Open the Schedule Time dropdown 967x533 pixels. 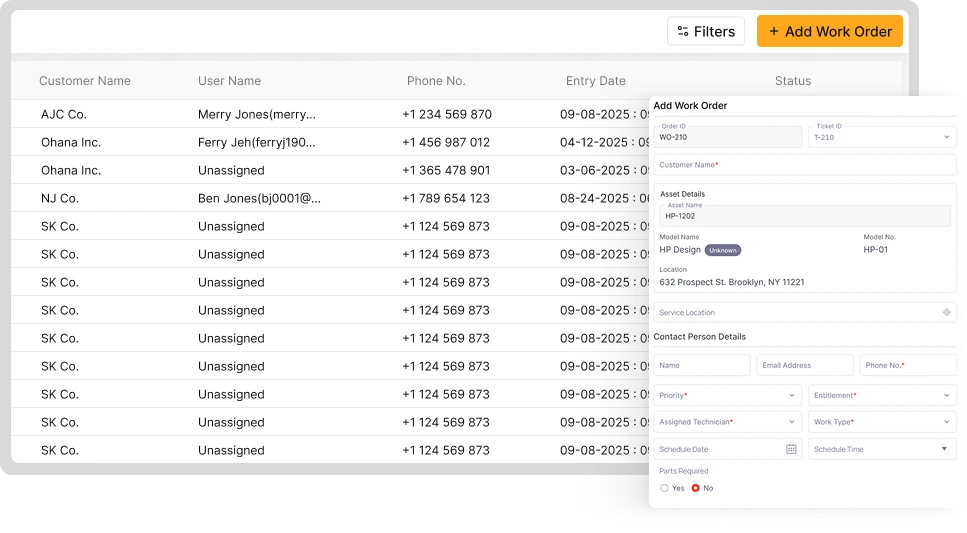944,449
